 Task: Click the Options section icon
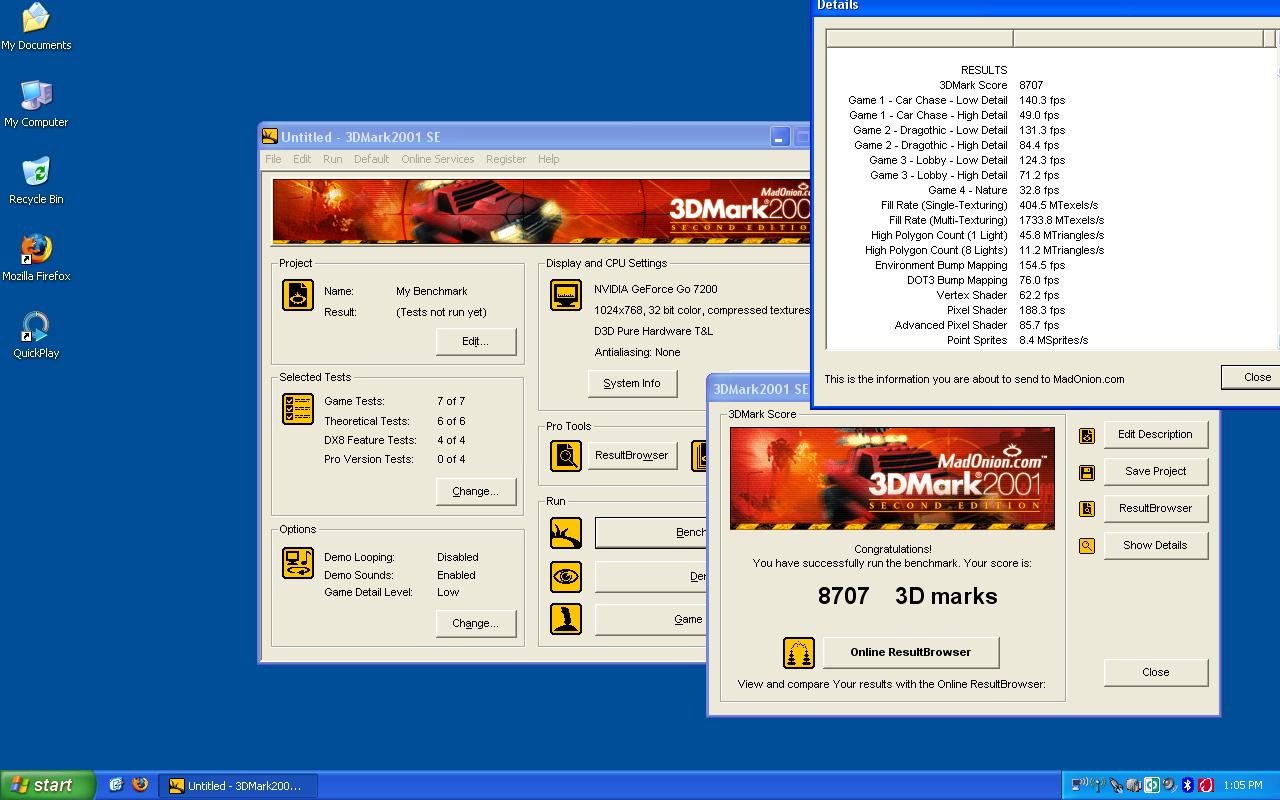click(x=298, y=563)
